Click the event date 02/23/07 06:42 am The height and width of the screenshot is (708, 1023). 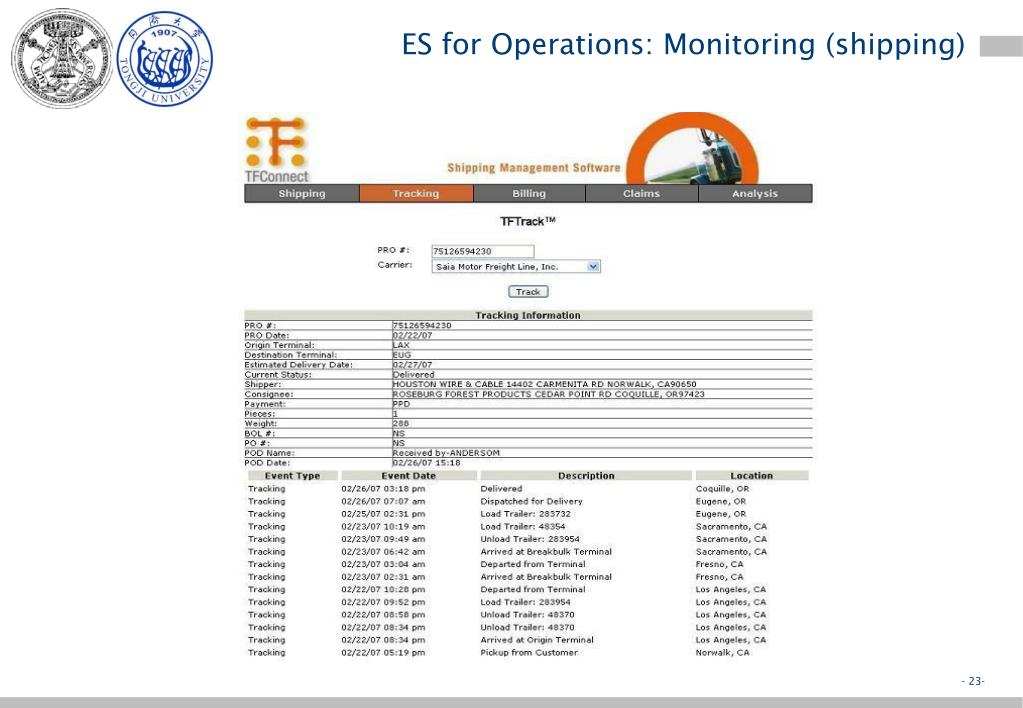[x=383, y=551]
